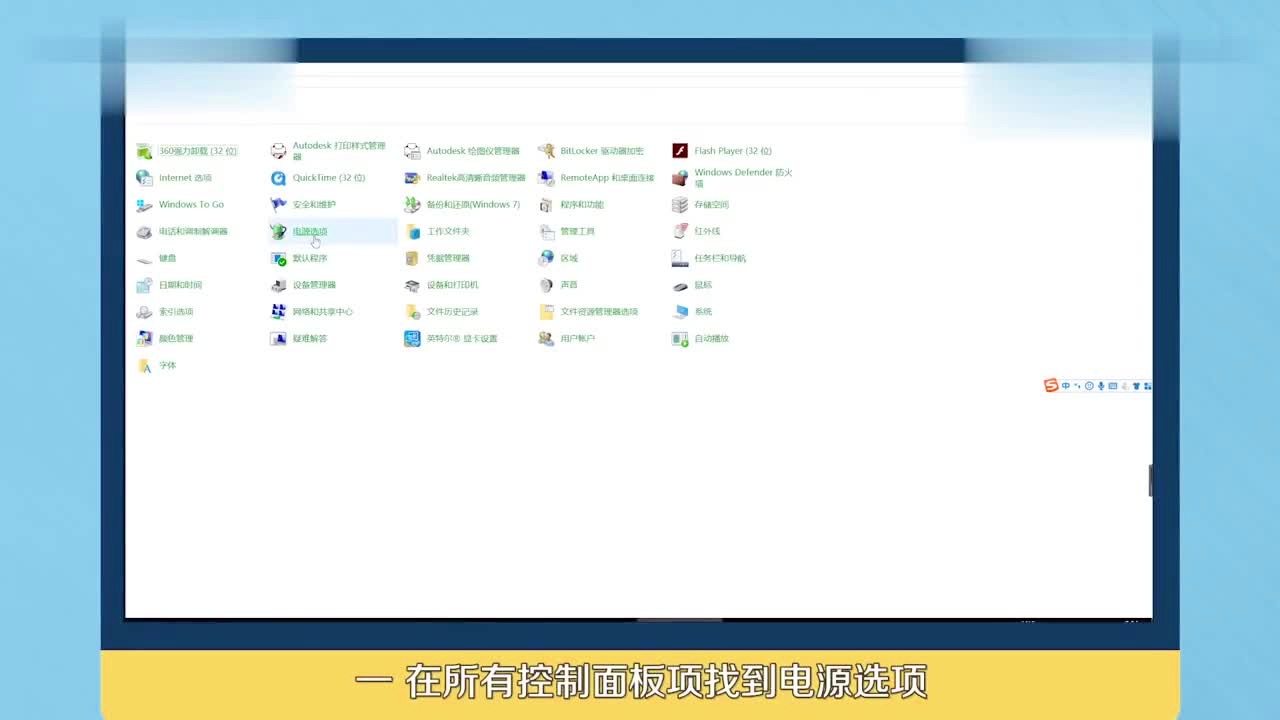Click the 英特尔® 显卡设置 icon
Screen dimensions: 1280x720
click(x=412, y=339)
